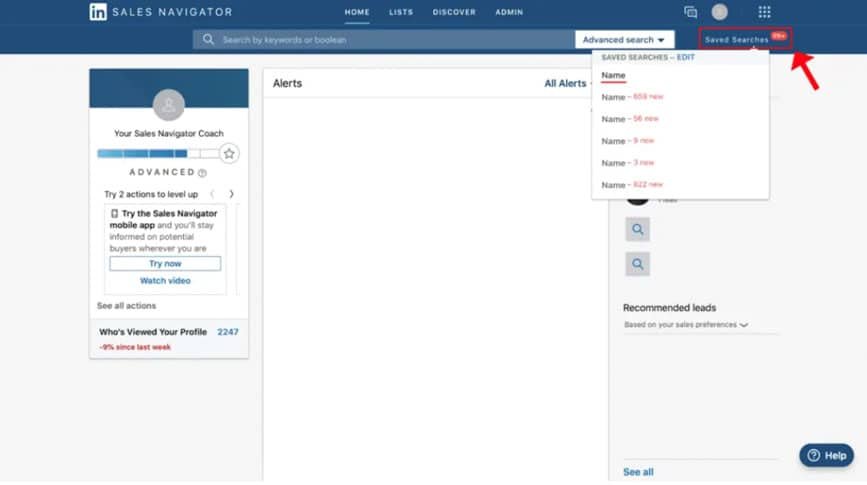
Task: Click the help icon beside ADVANCED
Action: coord(202,173)
